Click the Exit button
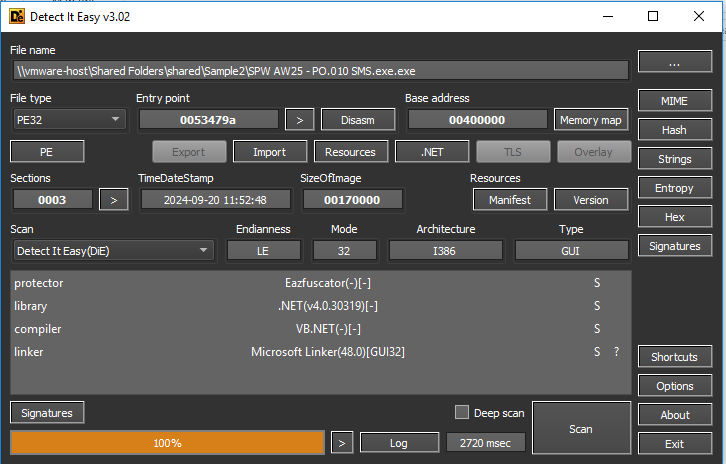The height and width of the screenshot is (464, 726). pos(675,444)
